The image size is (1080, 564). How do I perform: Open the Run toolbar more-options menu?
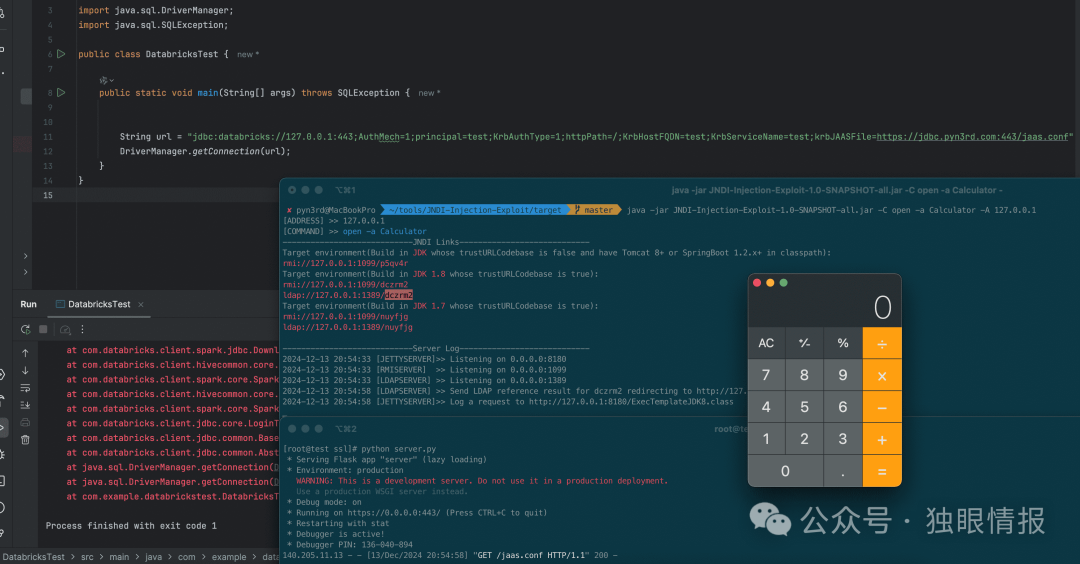83,330
